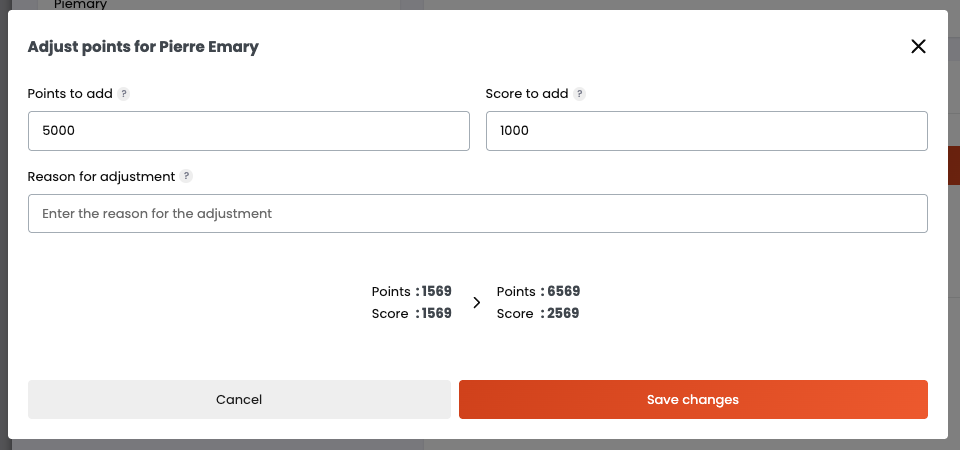960x450 pixels.
Task: Save changes to Pierre Emary's points
Action: 692,399
